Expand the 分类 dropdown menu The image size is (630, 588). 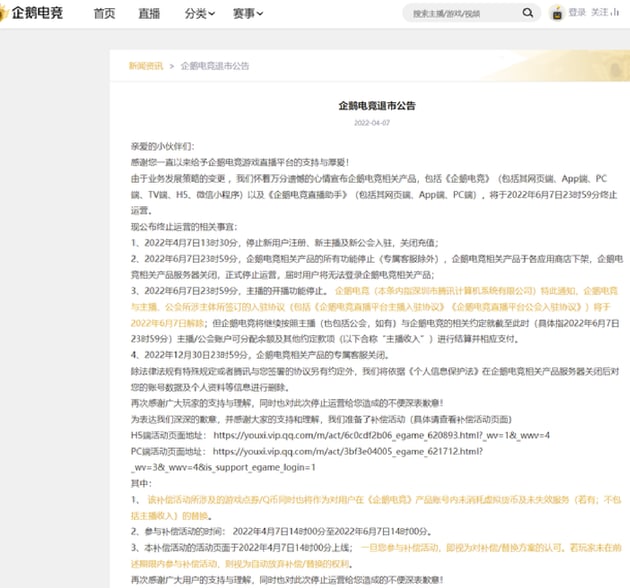(x=200, y=14)
